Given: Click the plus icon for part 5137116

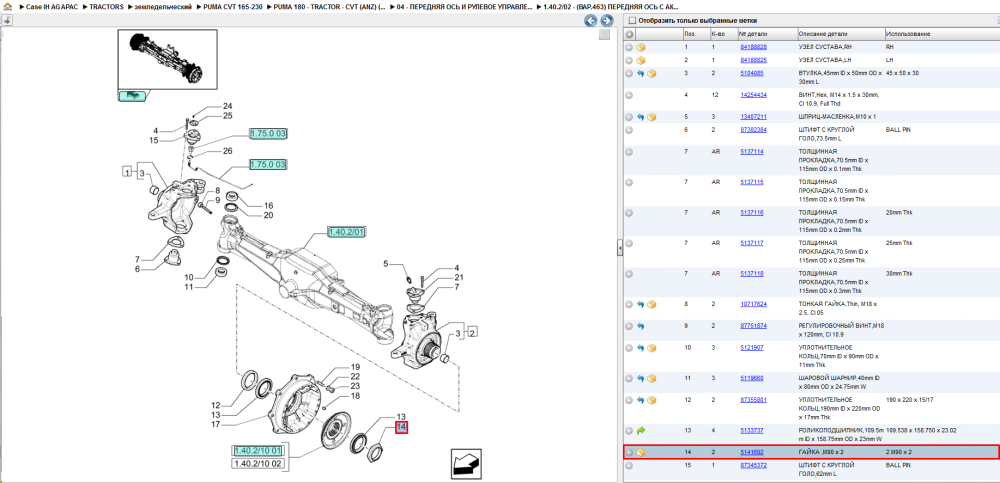Looking at the screenshot, I should (629, 212).
